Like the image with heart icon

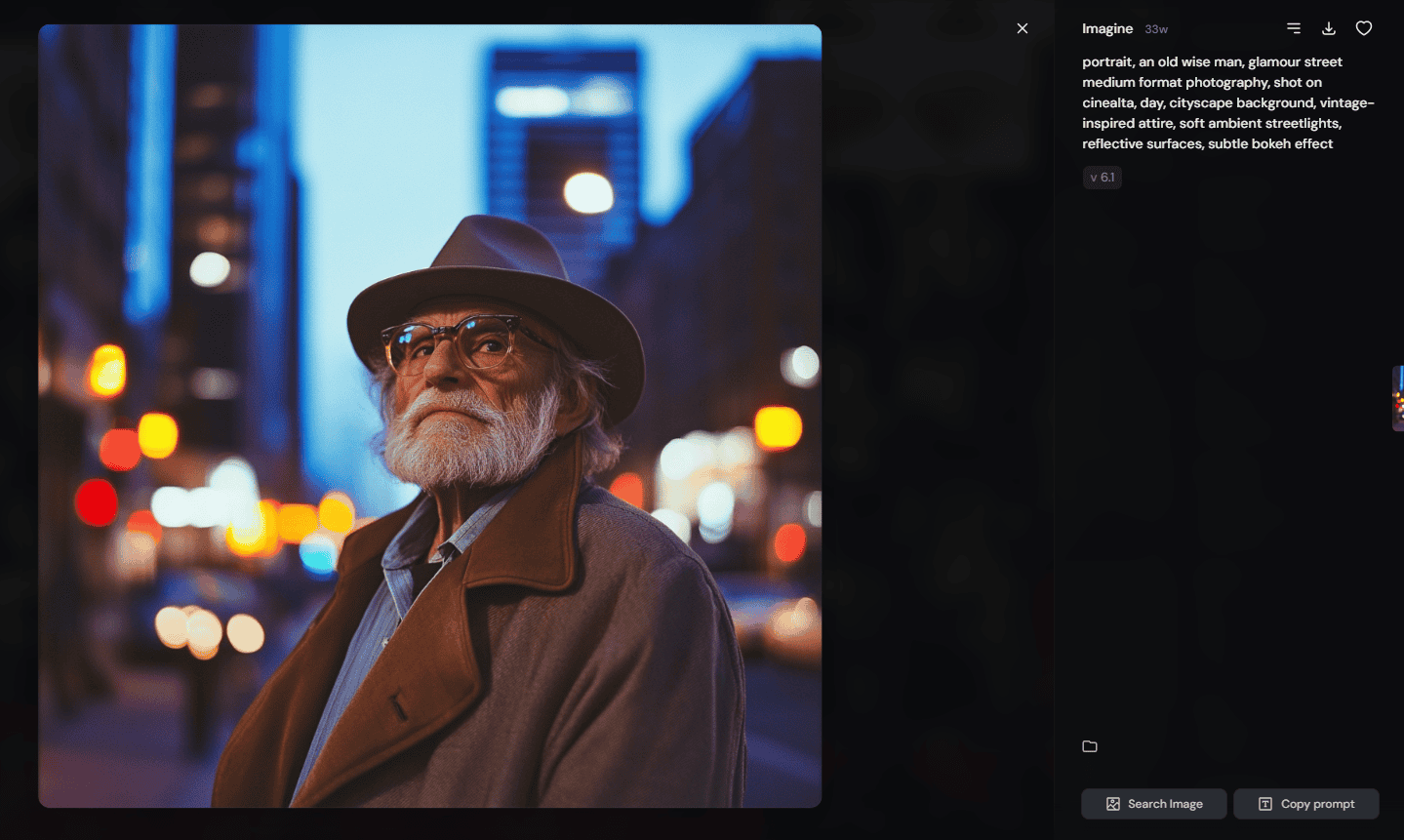coord(1364,28)
